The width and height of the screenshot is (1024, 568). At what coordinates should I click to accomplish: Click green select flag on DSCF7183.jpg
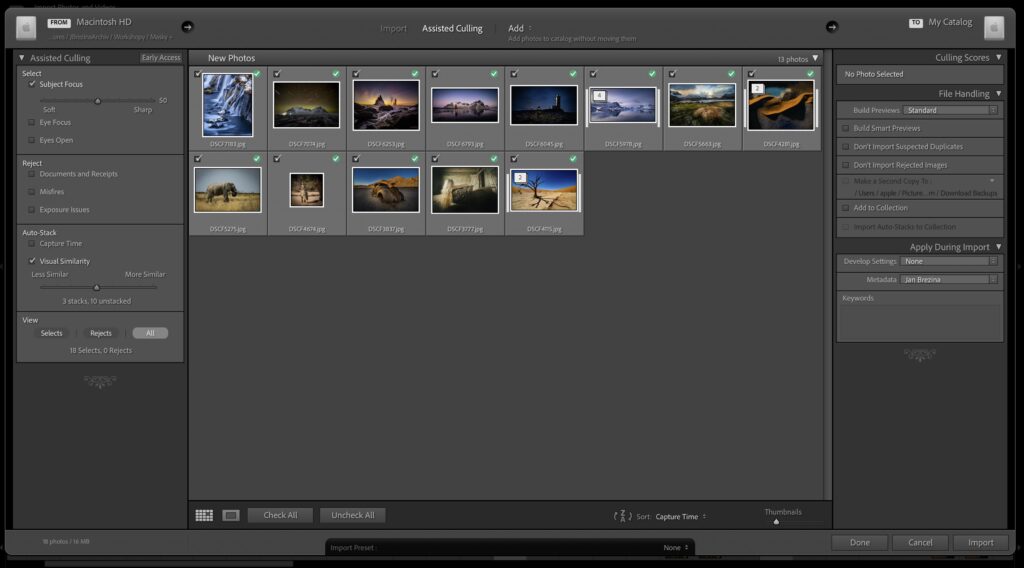[x=257, y=74]
